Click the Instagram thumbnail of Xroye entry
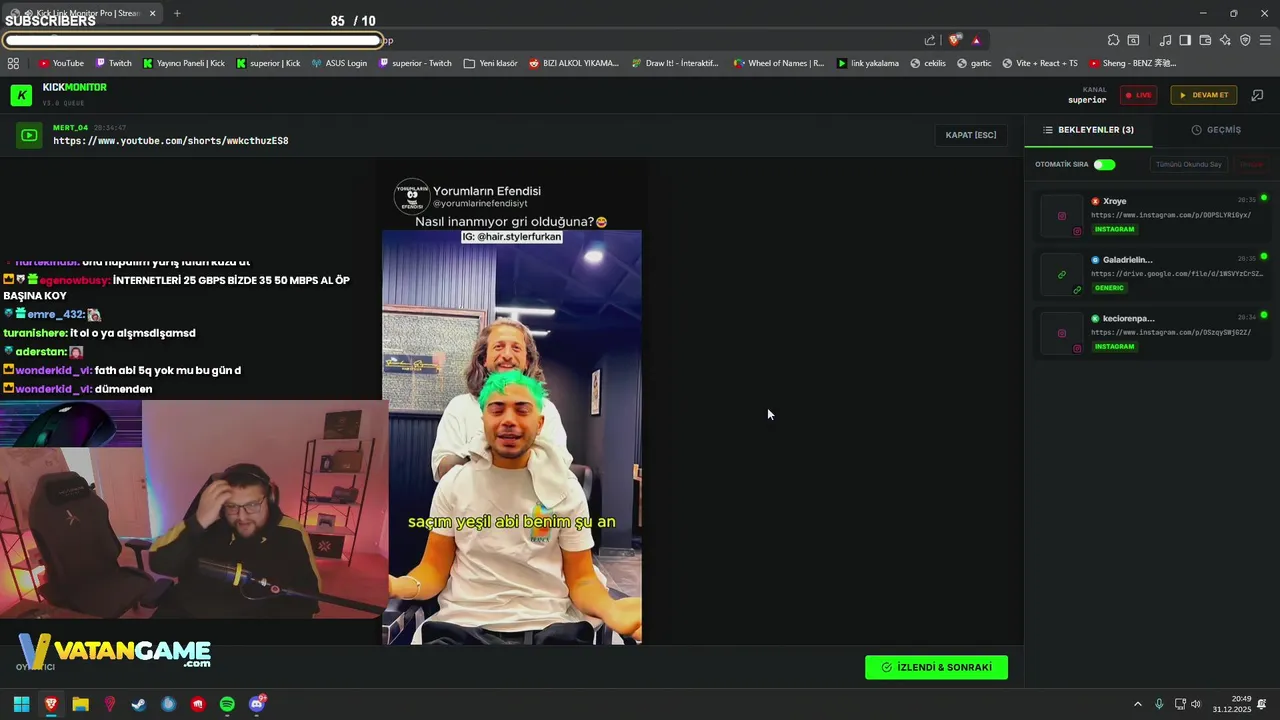This screenshot has width=1280, height=720. coord(1062,216)
